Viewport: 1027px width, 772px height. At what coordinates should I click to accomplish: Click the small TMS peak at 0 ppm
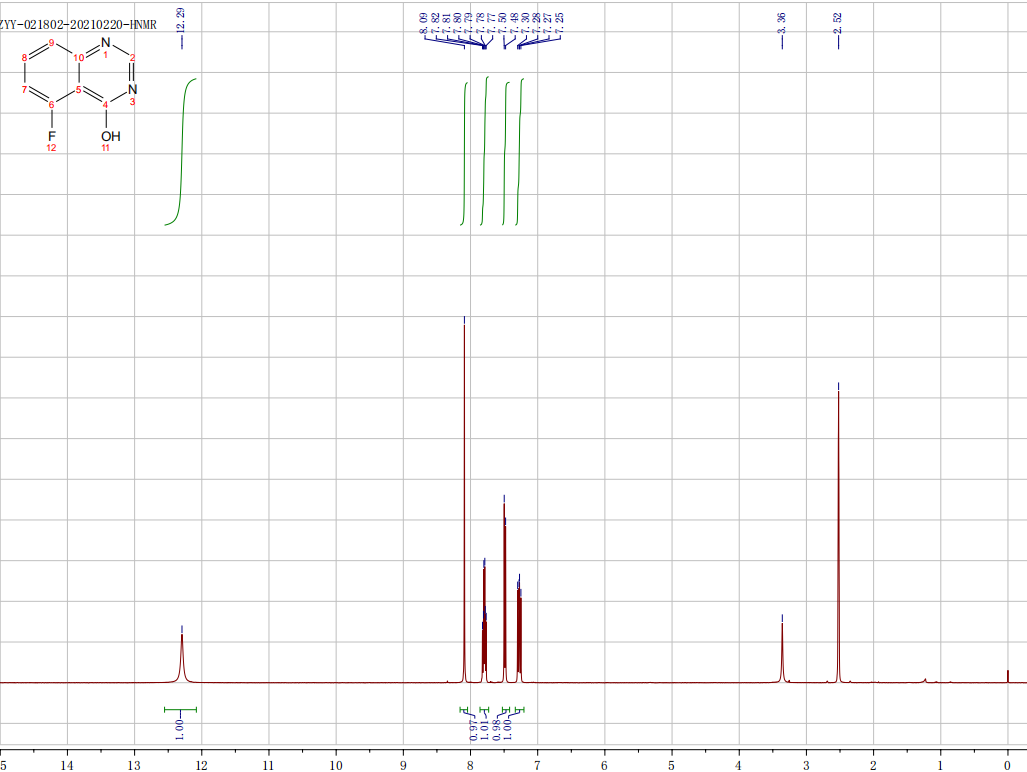click(1008, 676)
